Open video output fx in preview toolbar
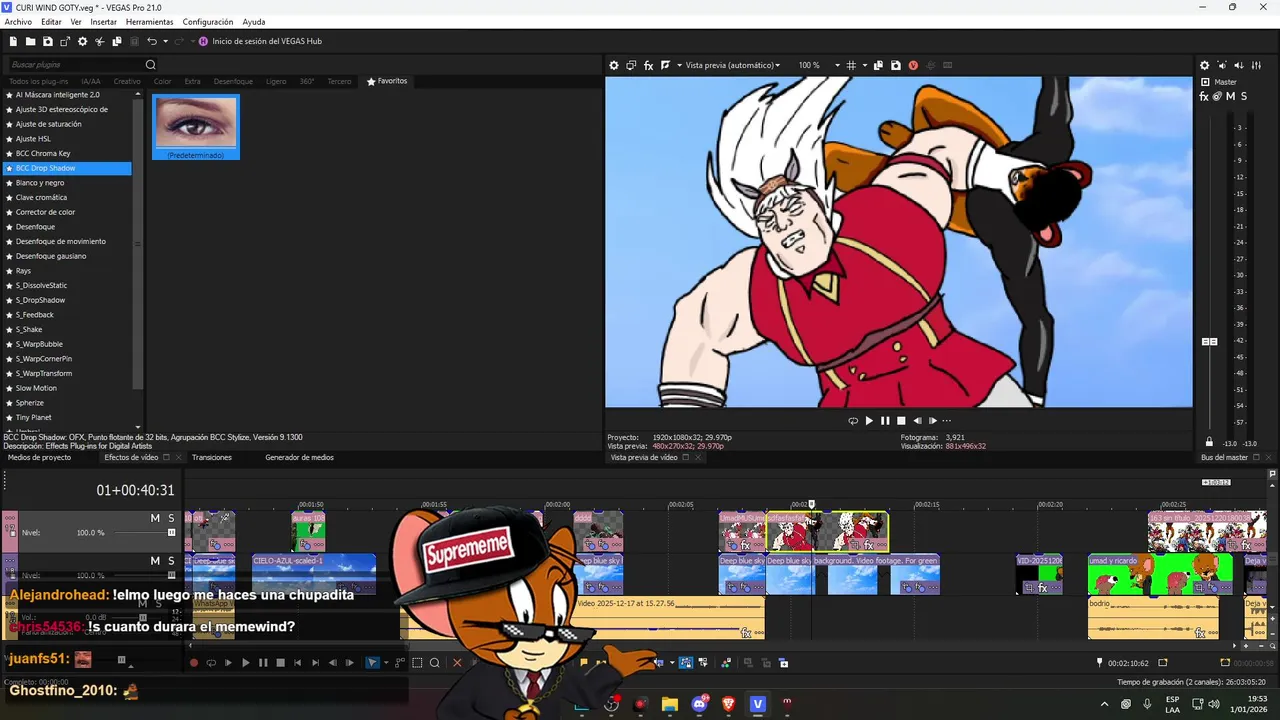The width and height of the screenshot is (1280, 720). (x=648, y=65)
